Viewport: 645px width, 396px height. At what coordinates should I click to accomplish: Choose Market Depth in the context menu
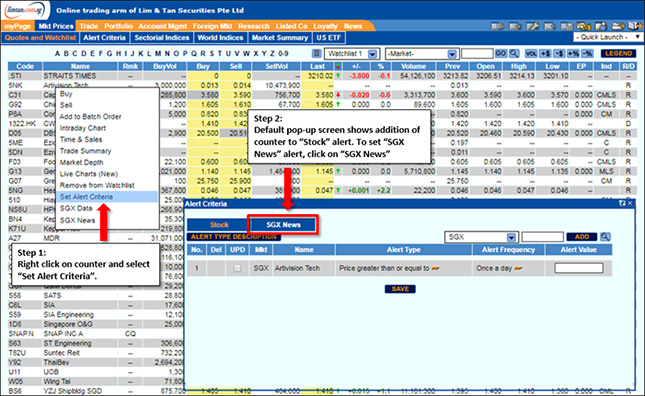coord(81,162)
